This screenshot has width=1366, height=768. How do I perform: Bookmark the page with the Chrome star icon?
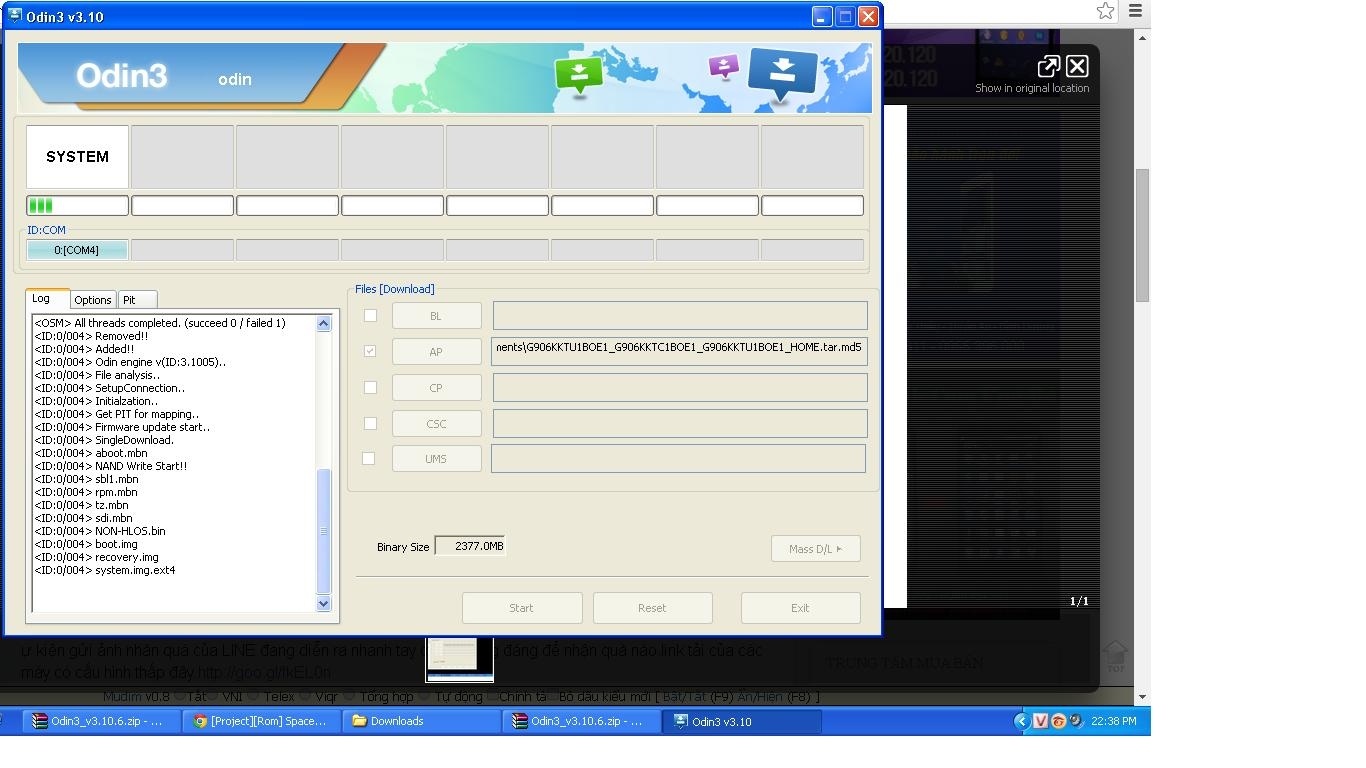point(1105,11)
